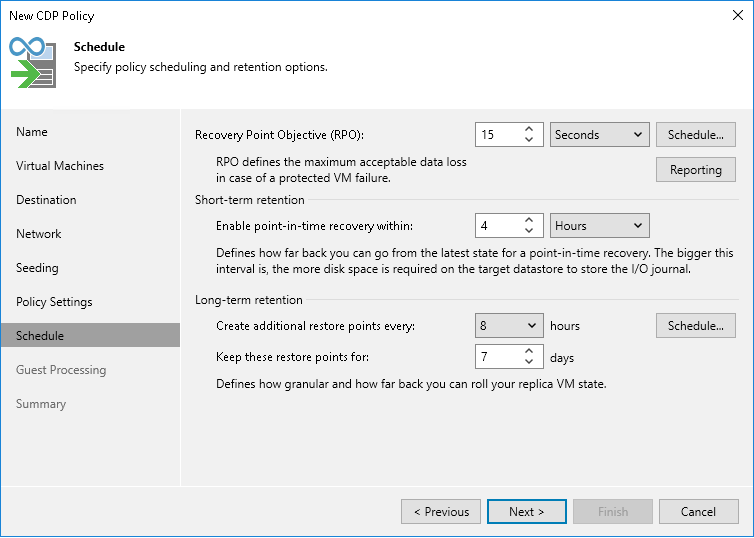This screenshot has height=538, width=754.
Task: Click the Cancel button
Action: [698, 512]
